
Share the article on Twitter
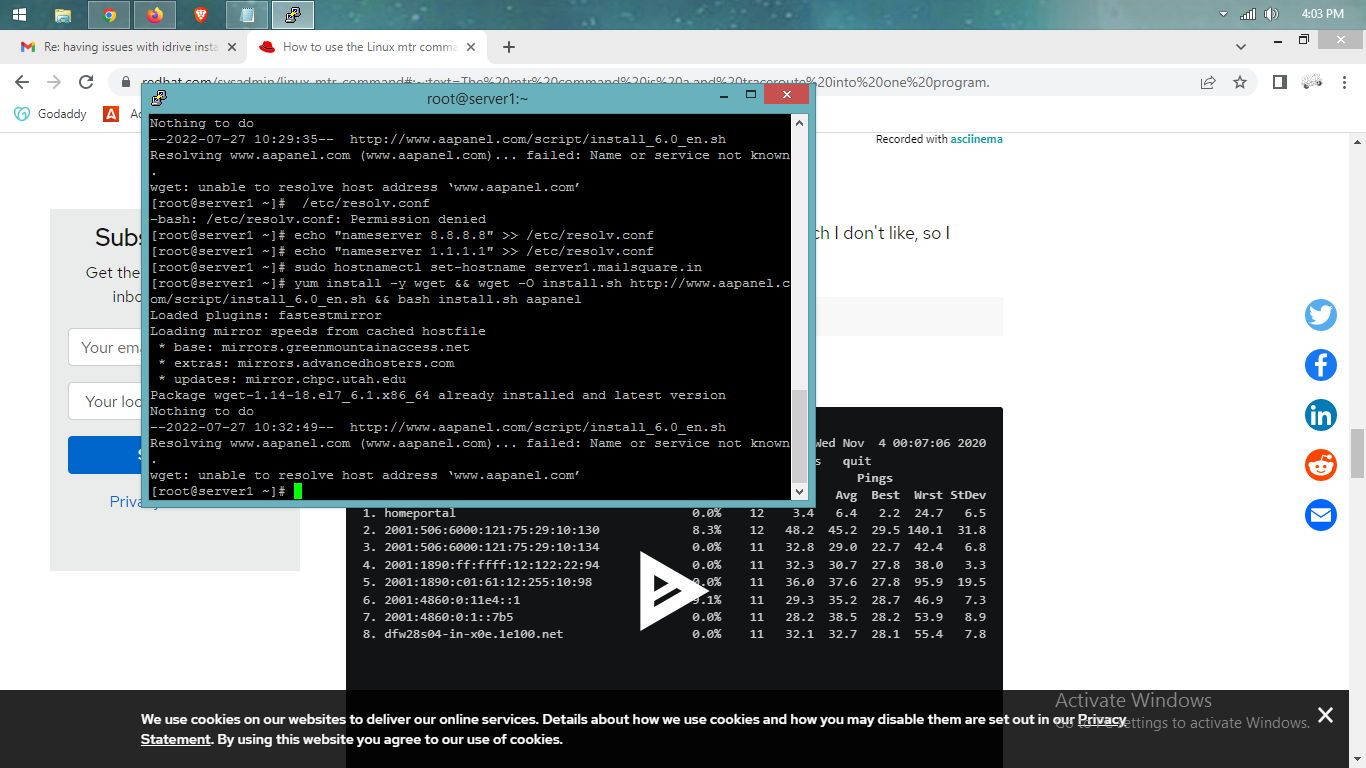click(x=1321, y=315)
